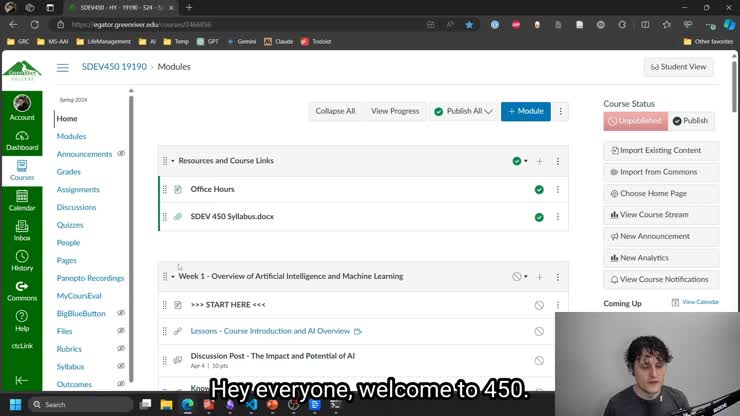Image resolution: width=740 pixels, height=416 pixels.
Task: Open the Calendar in the left sidebar
Action: 22,198
